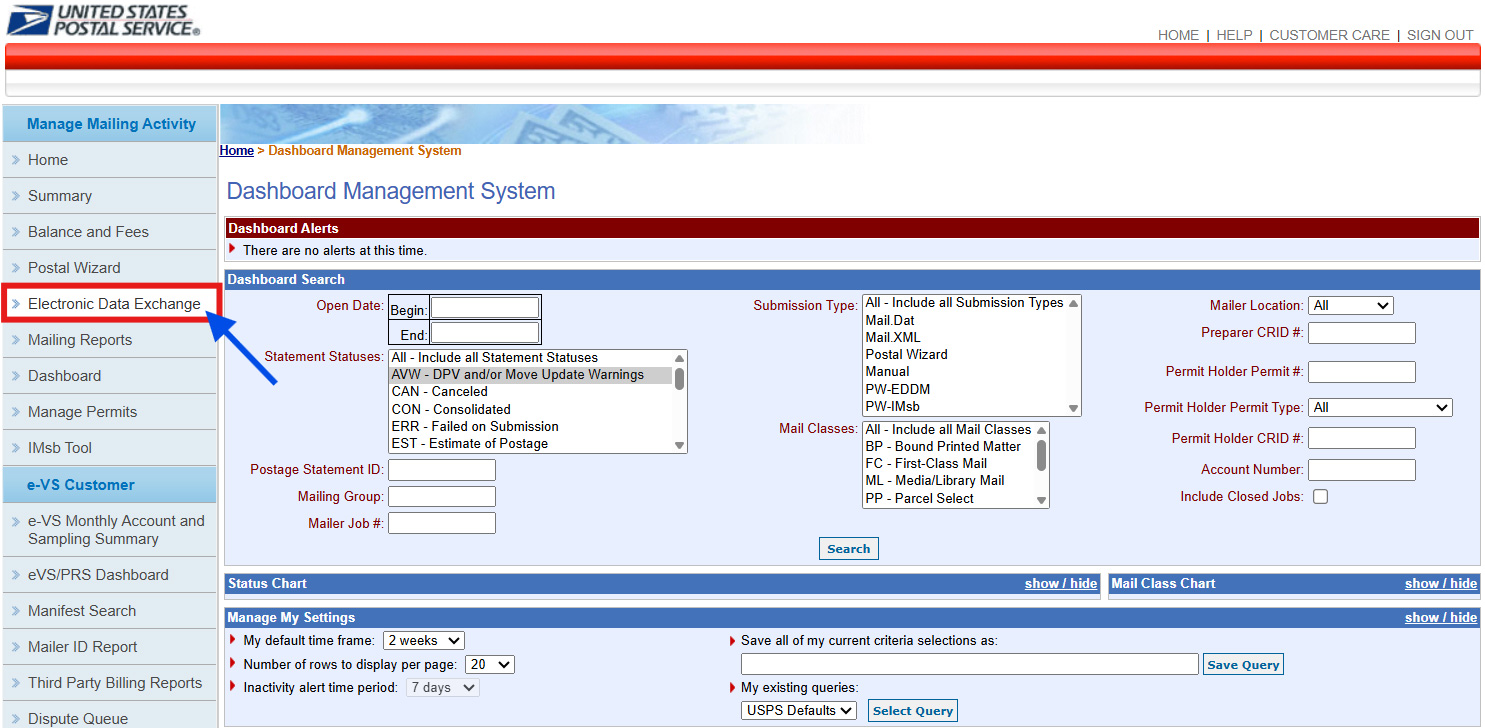Viewport: 1485px width, 728px height.
Task: Select ML - Media/Library Mail
Action: click(948, 481)
